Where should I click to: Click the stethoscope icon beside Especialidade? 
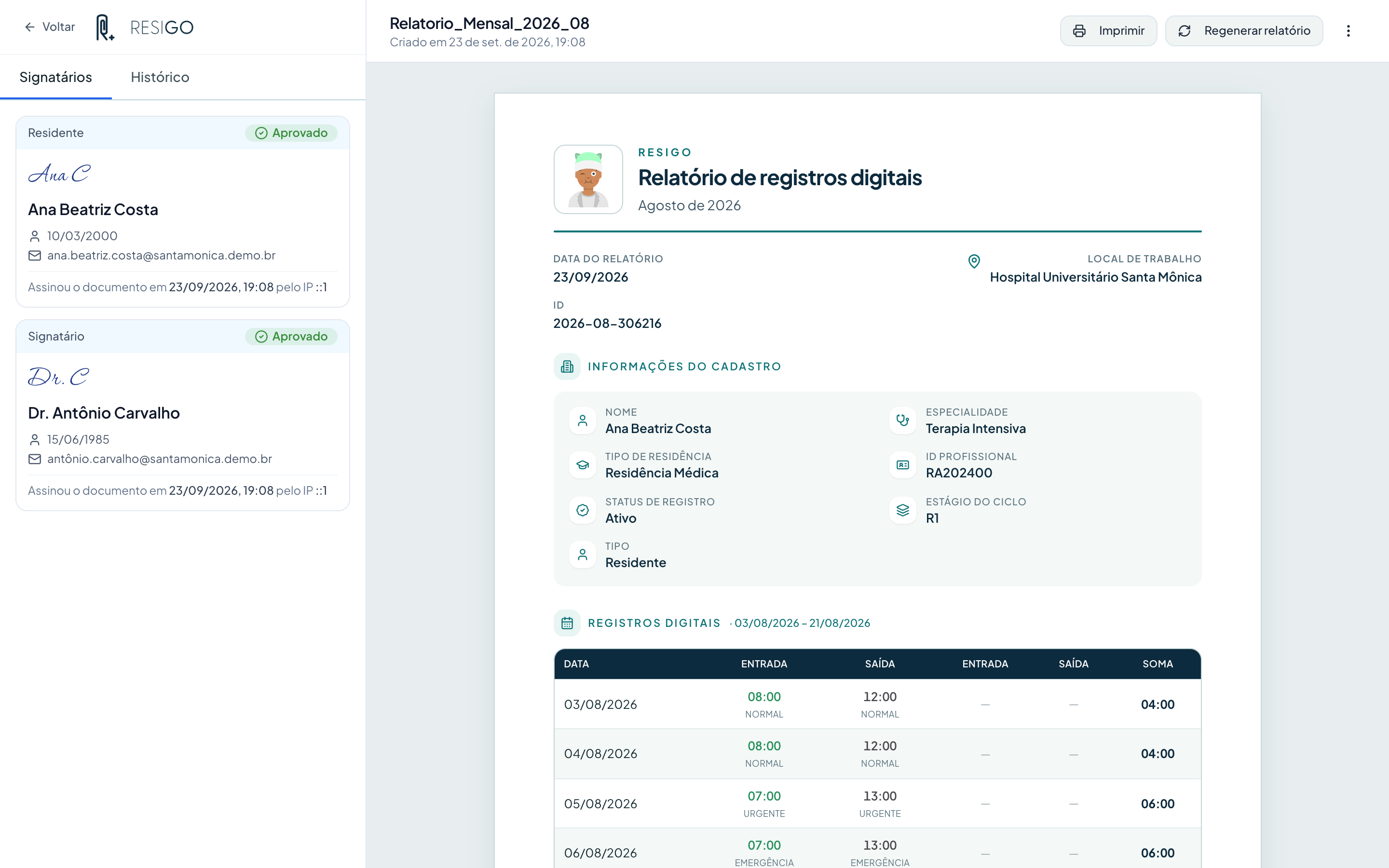pos(903,421)
